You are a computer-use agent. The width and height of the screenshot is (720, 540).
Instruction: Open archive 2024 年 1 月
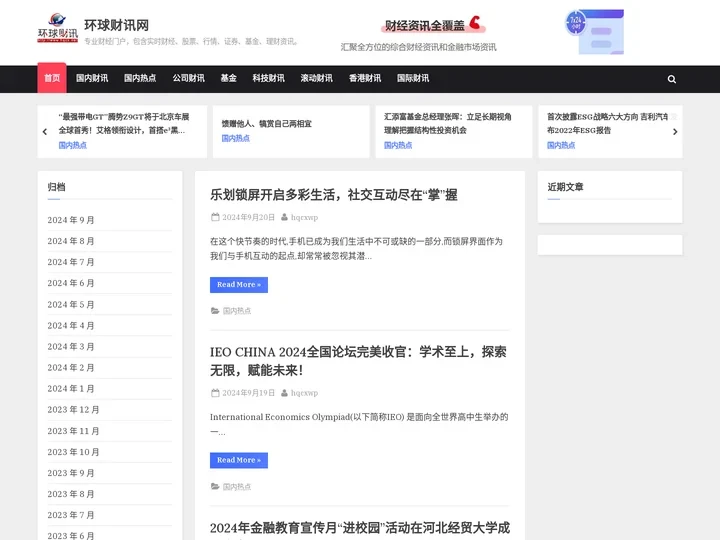tap(71, 389)
